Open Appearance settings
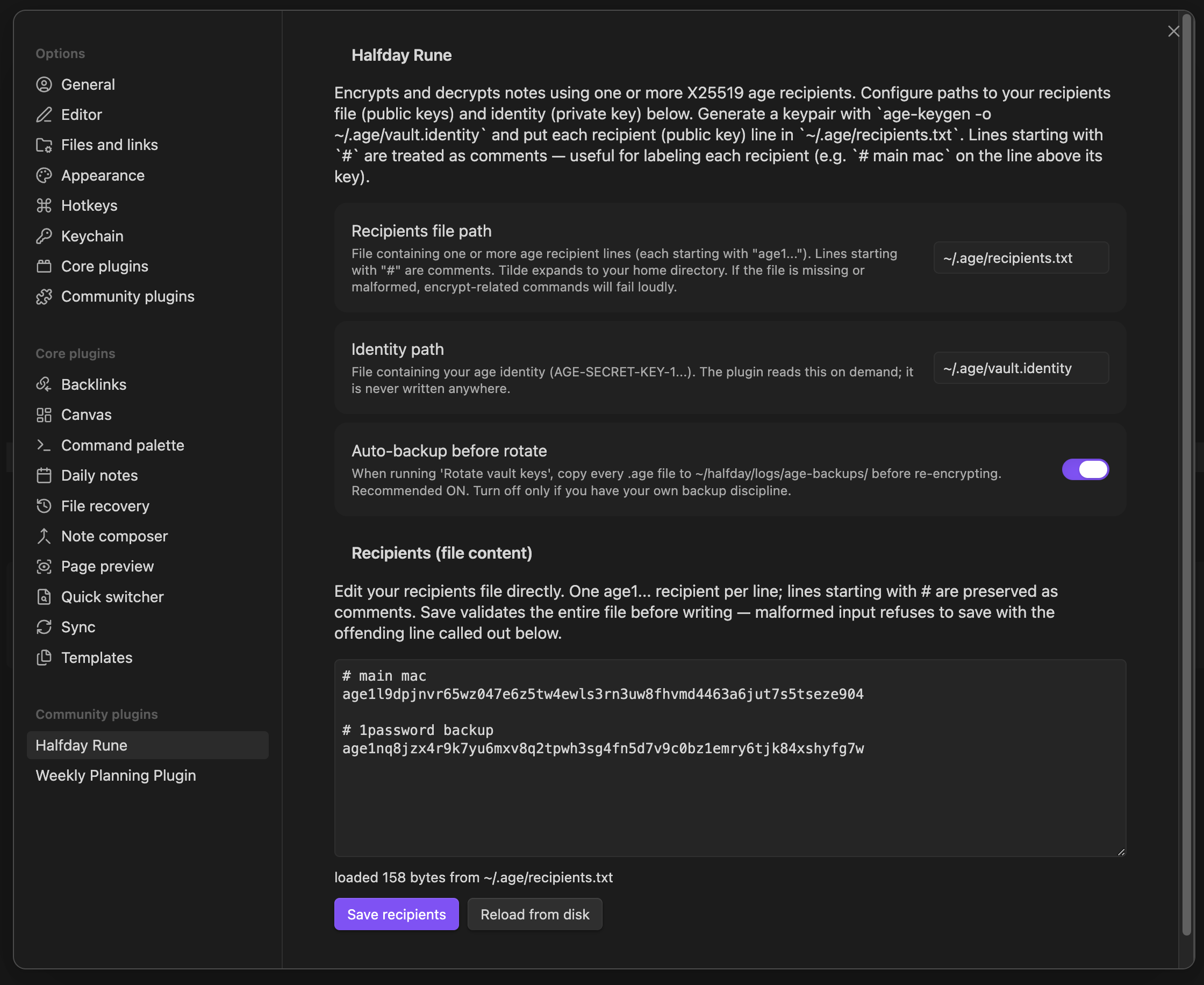The height and width of the screenshot is (985, 1204). [x=147, y=175]
